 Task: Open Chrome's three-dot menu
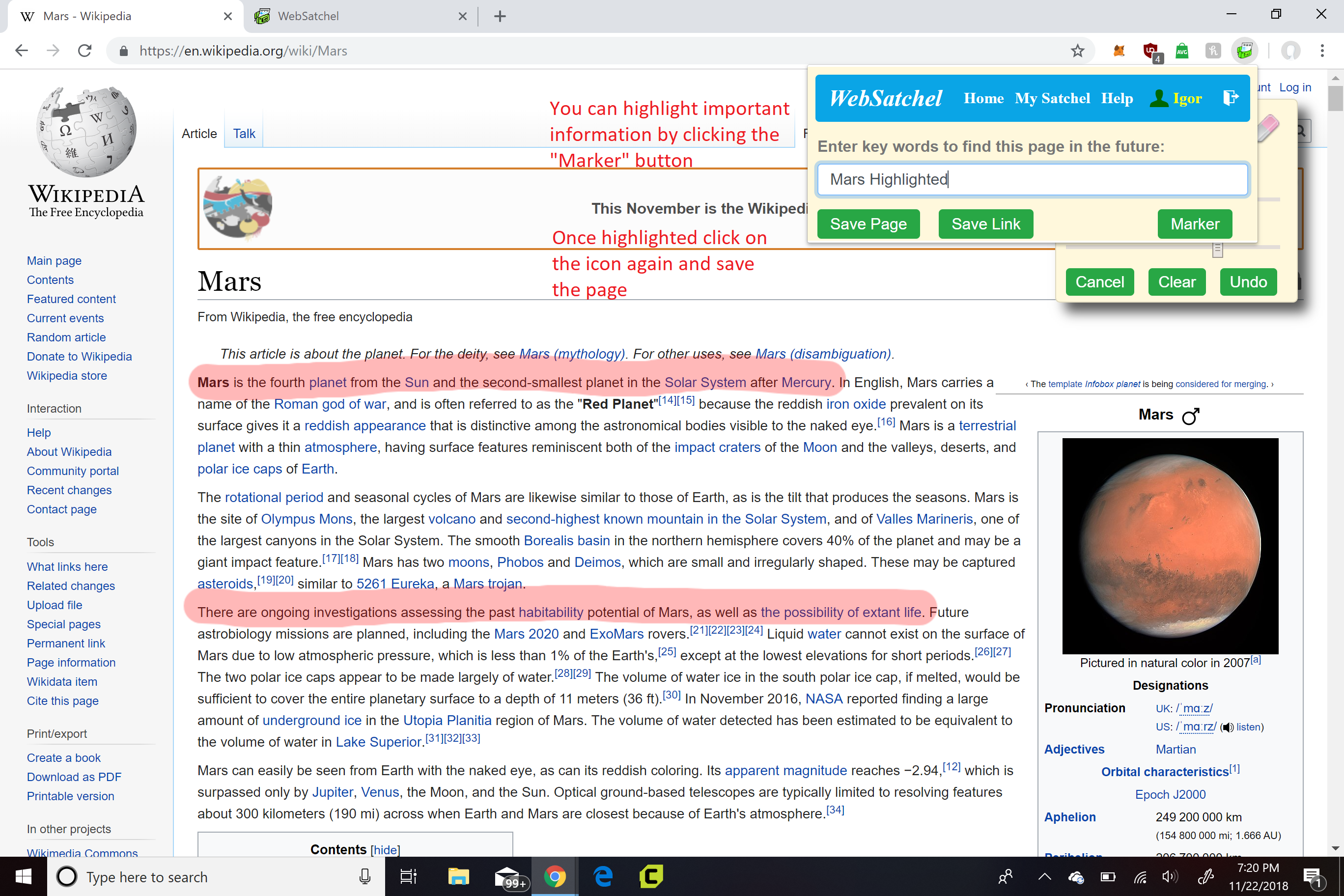pos(1322,51)
